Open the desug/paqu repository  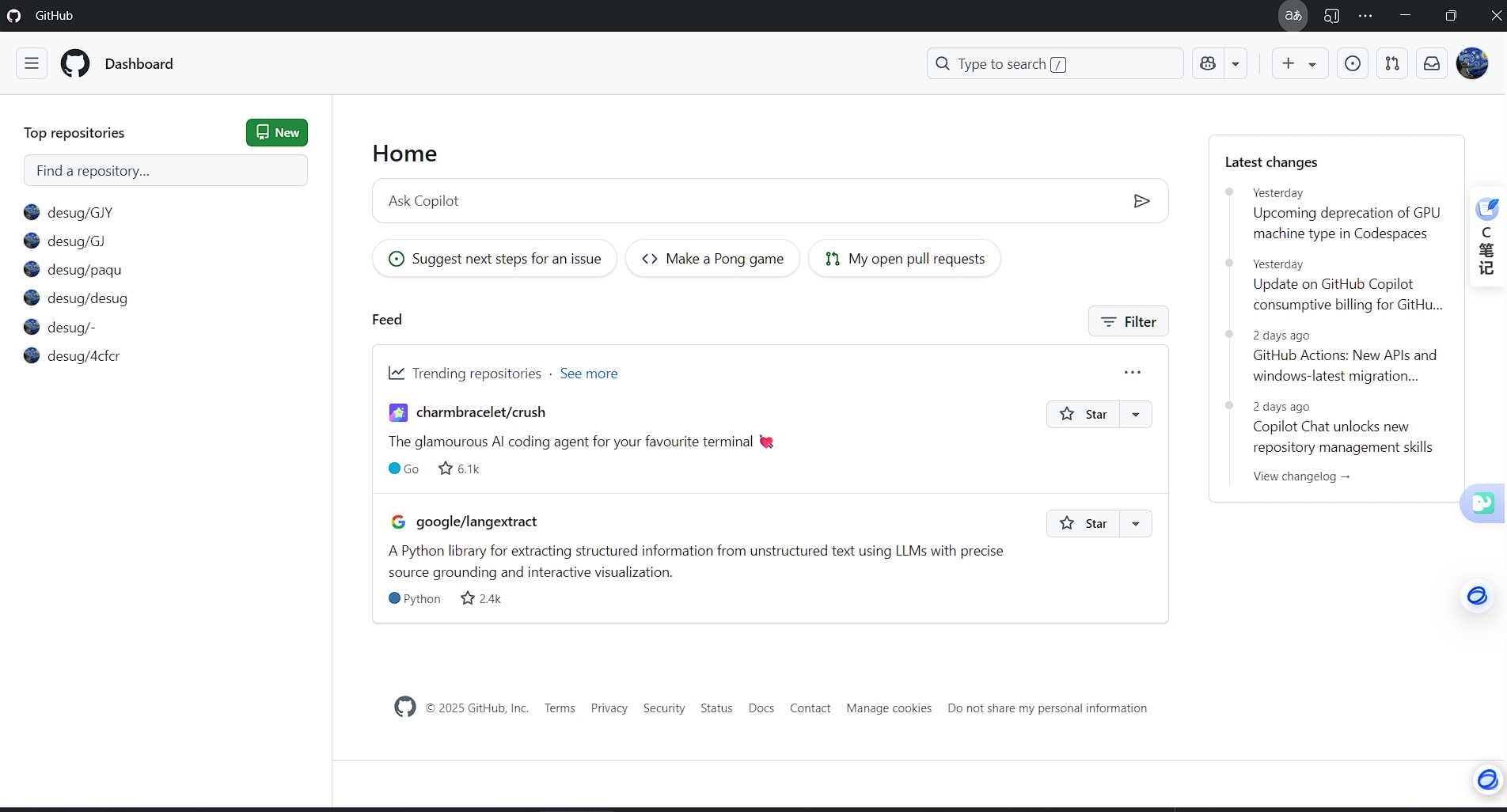click(84, 270)
